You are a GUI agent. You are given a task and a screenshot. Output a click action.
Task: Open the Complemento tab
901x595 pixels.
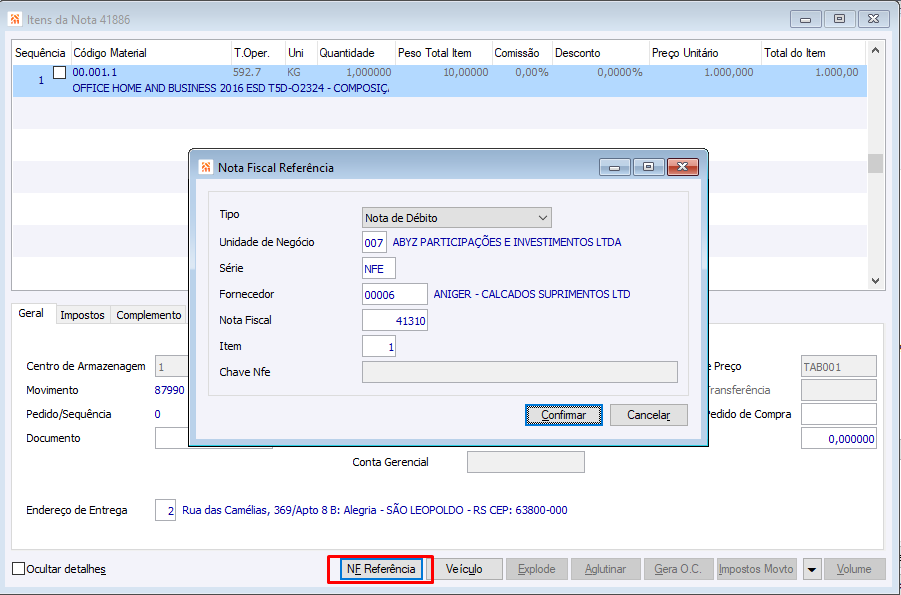click(x=149, y=315)
